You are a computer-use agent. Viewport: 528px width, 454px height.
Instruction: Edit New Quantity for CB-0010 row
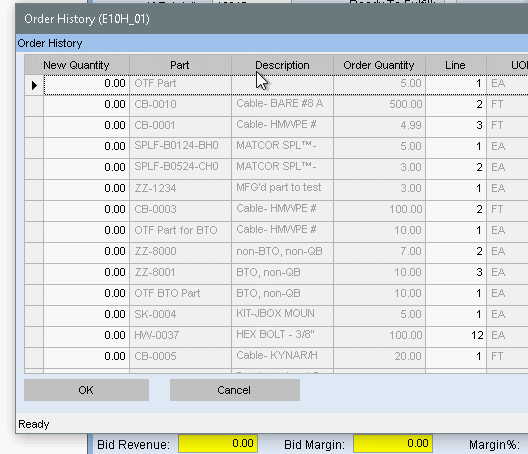(x=87, y=106)
